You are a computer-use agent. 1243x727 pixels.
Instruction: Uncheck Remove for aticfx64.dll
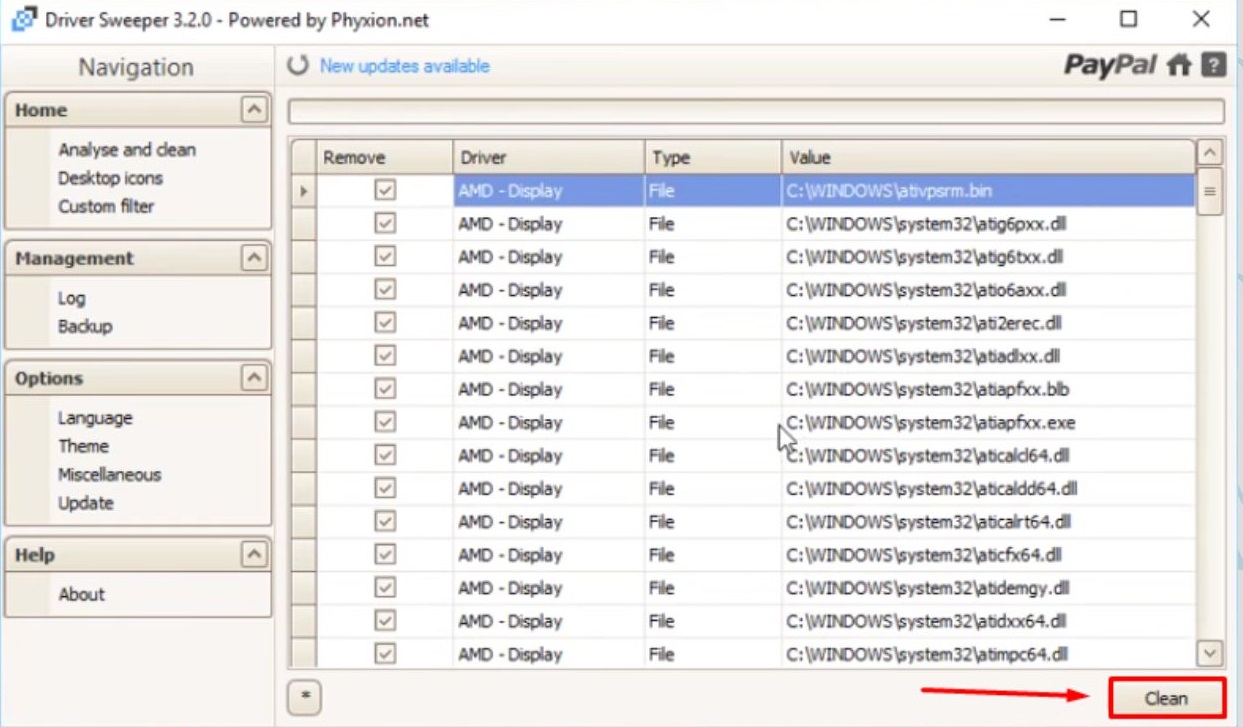click(x=385, y=554)
